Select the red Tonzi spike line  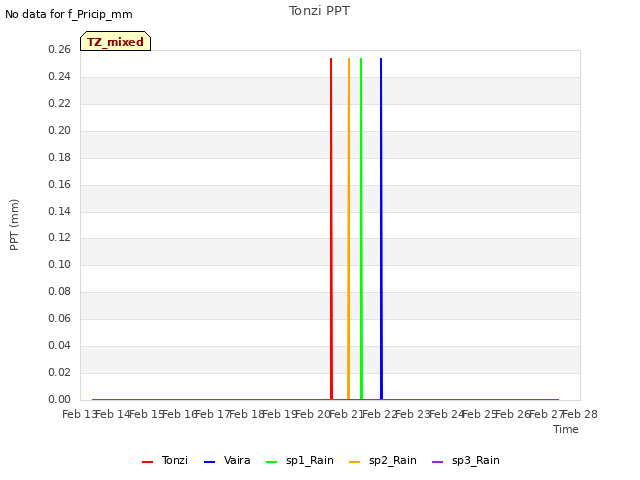331,229
